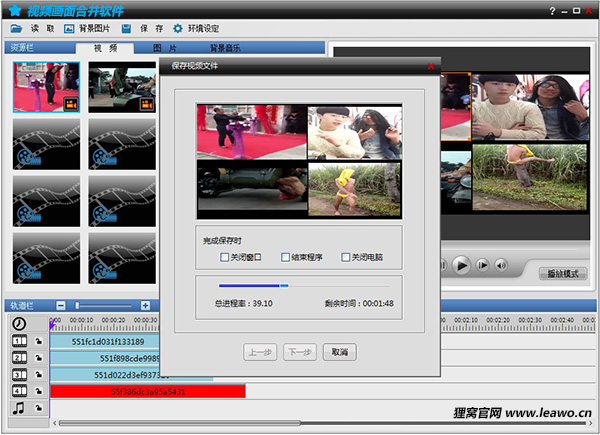Click the timeline zoom slider handle
The image size is (600, 435).
click(x=77, y=305)
